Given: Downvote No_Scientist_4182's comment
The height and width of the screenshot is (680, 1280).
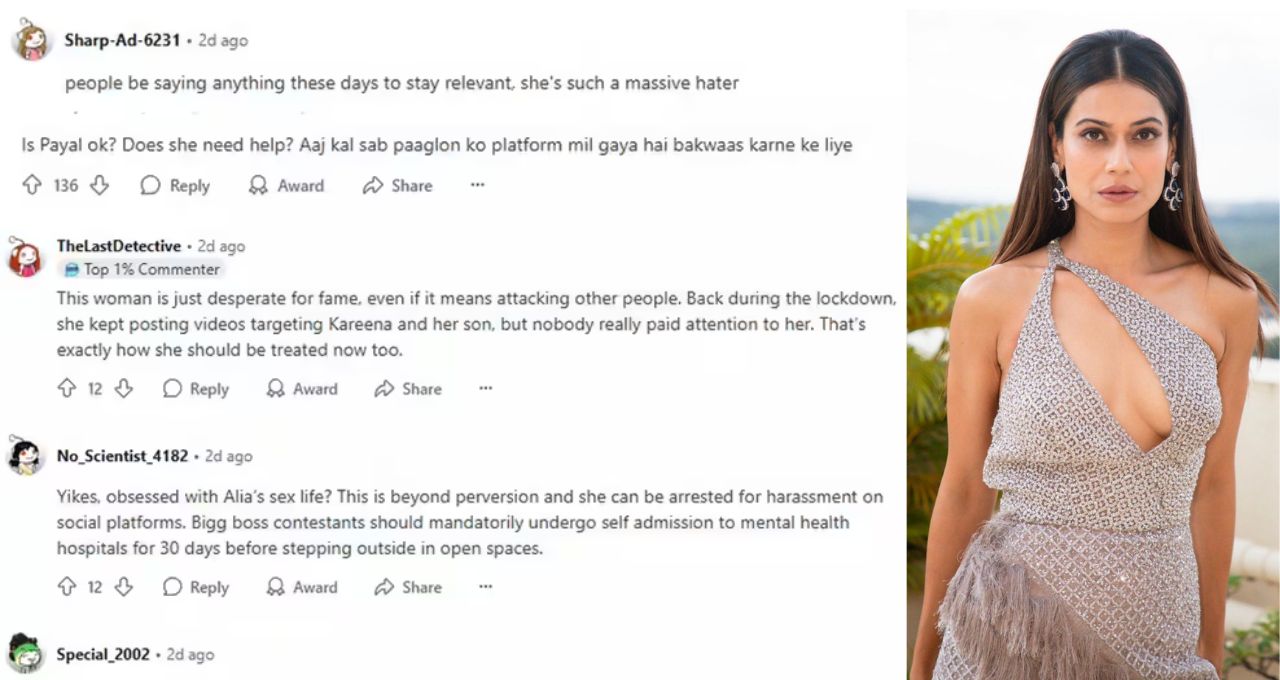Looking at the screenshot, I should tap(123, 587).
